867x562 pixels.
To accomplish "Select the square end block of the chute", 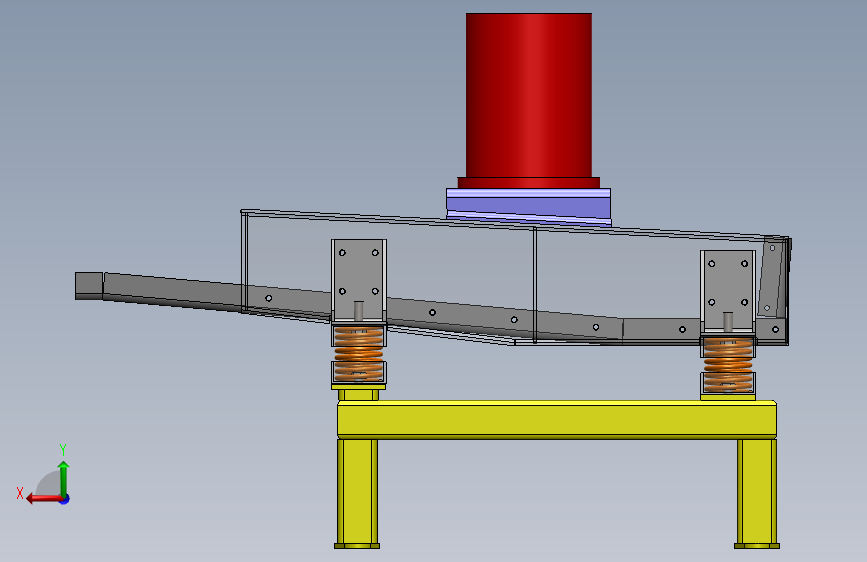I will [x=89, y=285].
